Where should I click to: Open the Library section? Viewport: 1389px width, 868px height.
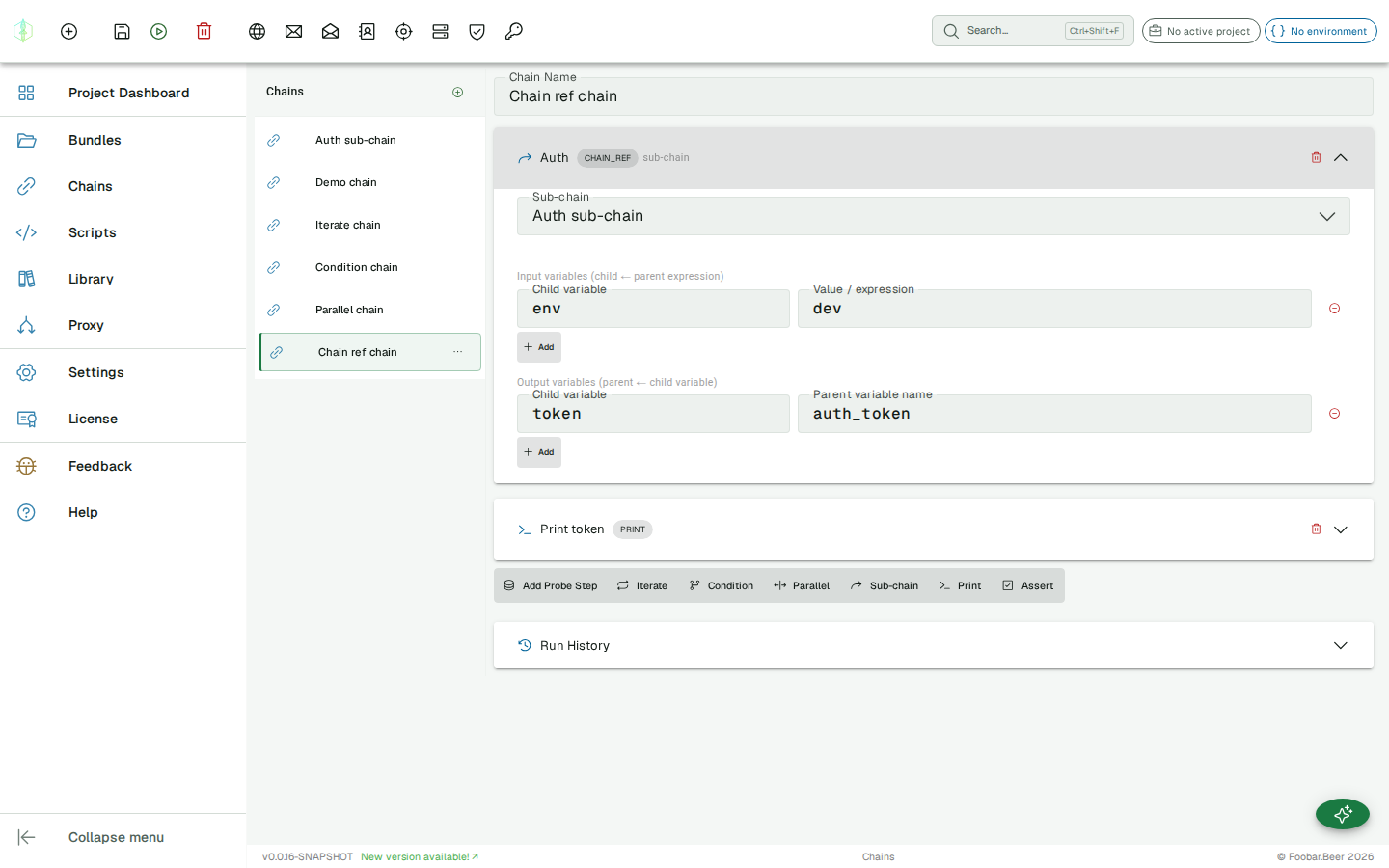coord(123,279)
